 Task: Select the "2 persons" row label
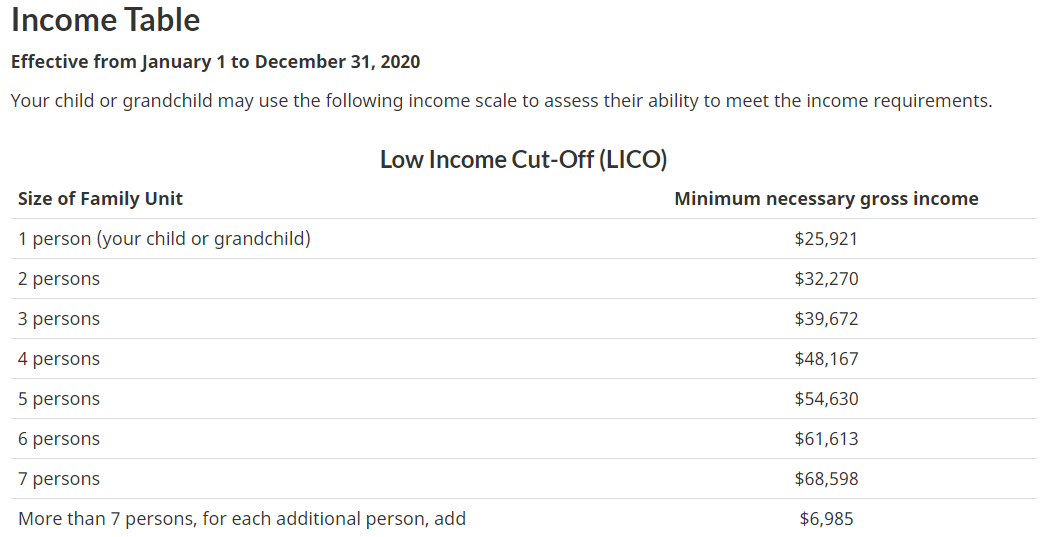coord(59,279)
